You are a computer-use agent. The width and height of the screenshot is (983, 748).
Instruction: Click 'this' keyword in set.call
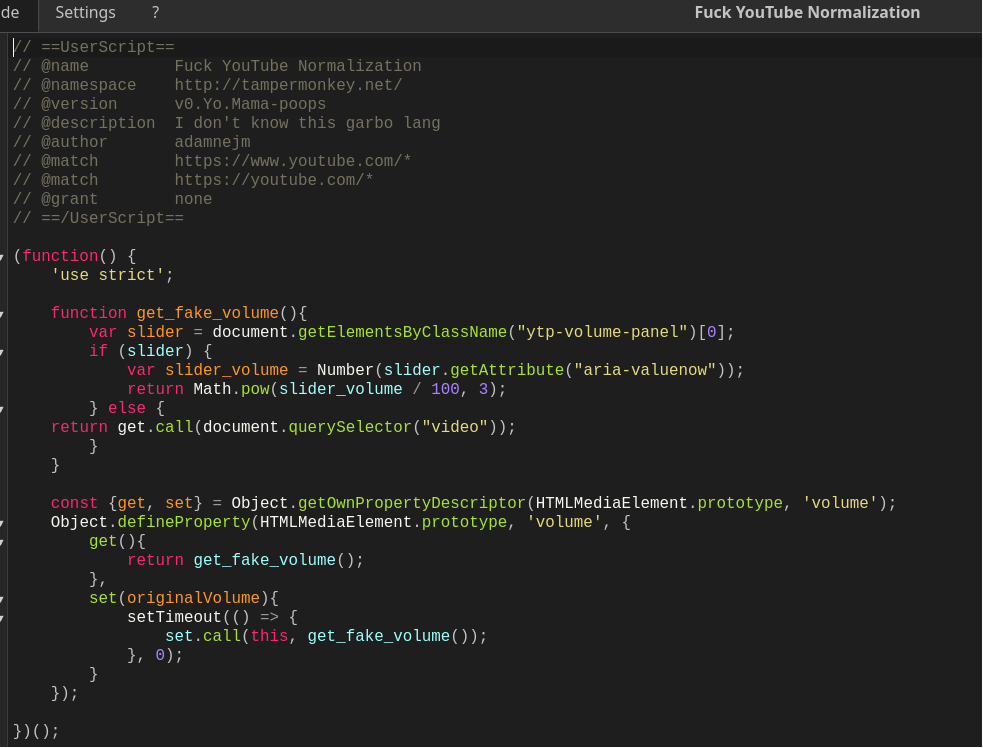click(269, 636)
